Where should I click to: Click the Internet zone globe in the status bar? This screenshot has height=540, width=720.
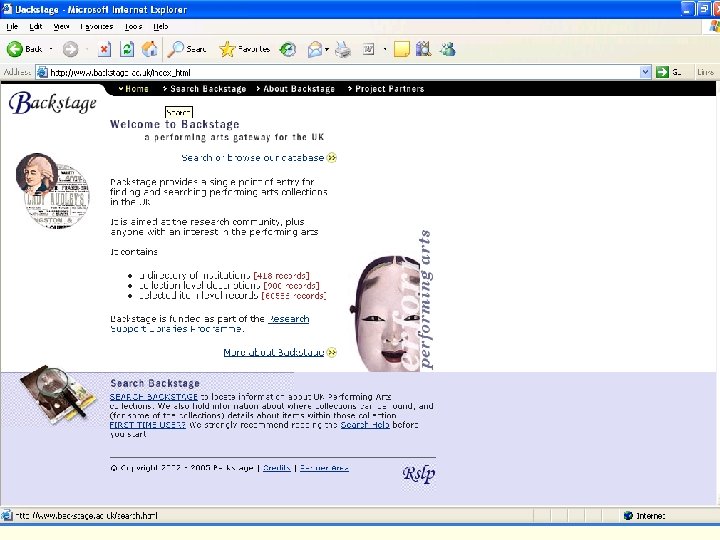click(628, 516)
